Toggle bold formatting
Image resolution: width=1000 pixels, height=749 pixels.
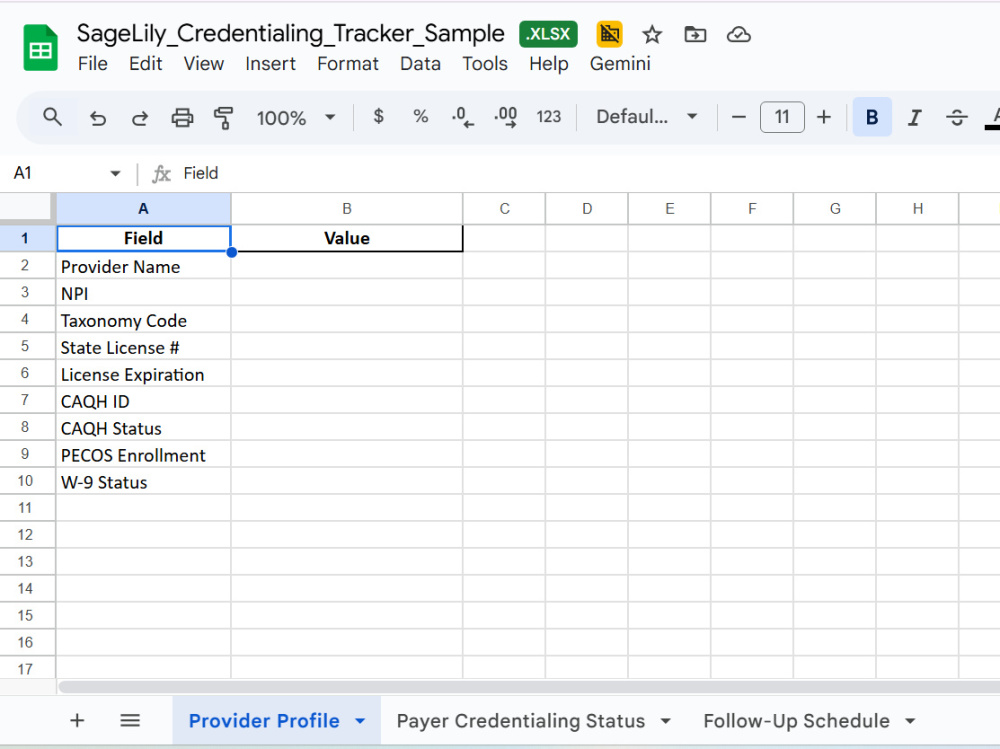[872, 117]
